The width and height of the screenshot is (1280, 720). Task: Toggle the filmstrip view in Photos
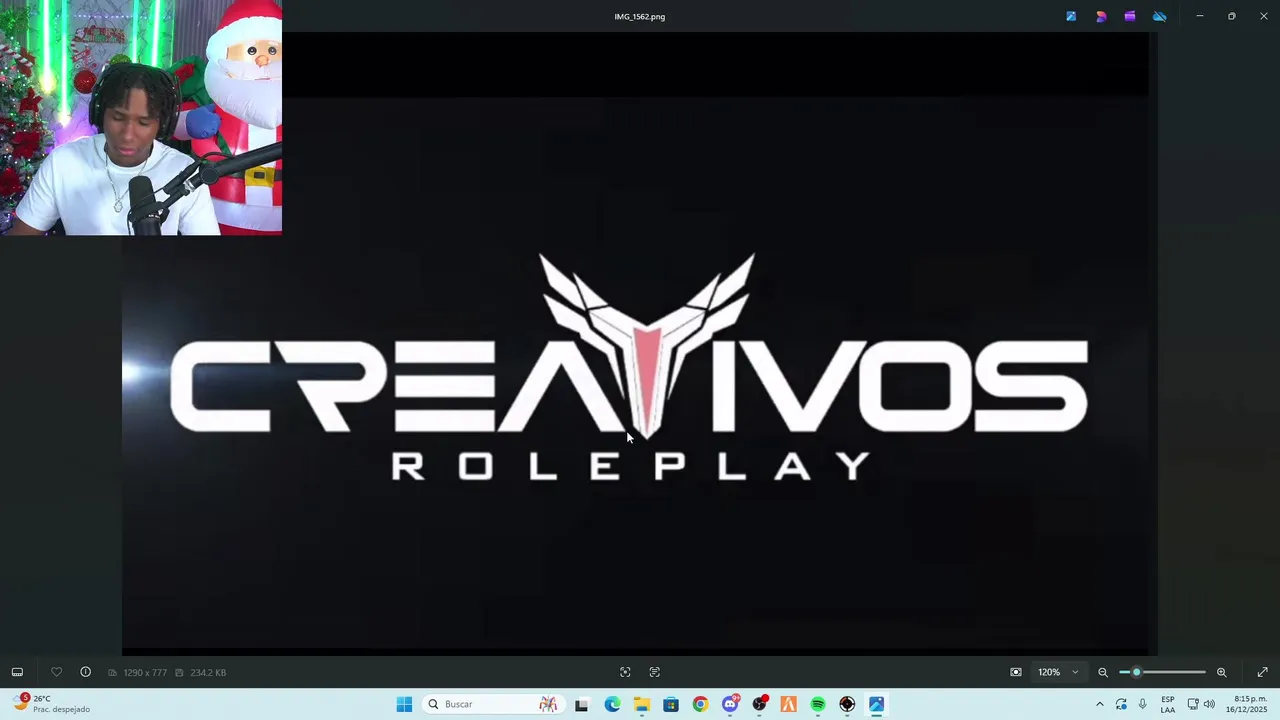pyautogui.click(x=17, y=672)
